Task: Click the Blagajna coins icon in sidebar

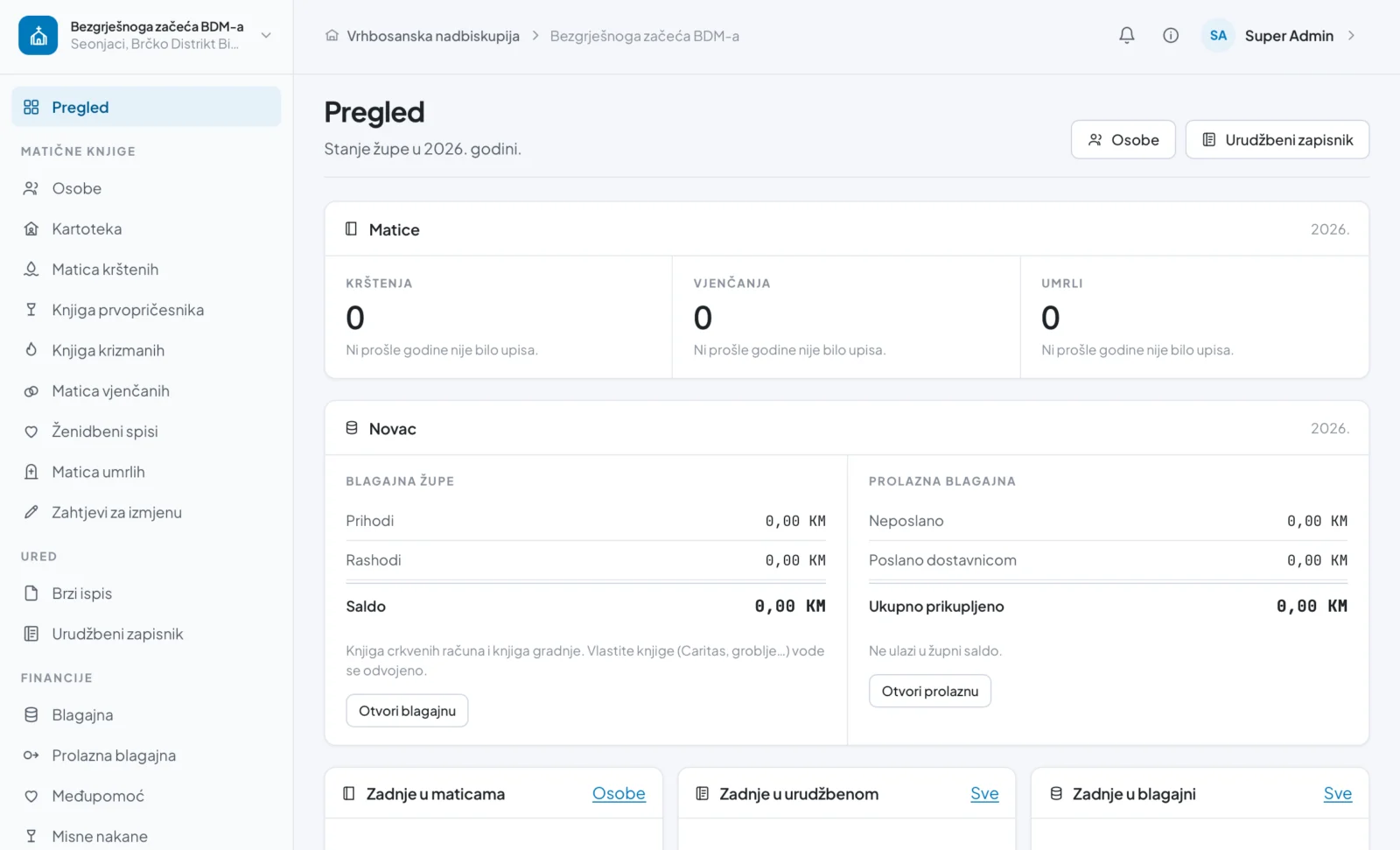Action: 31,715
